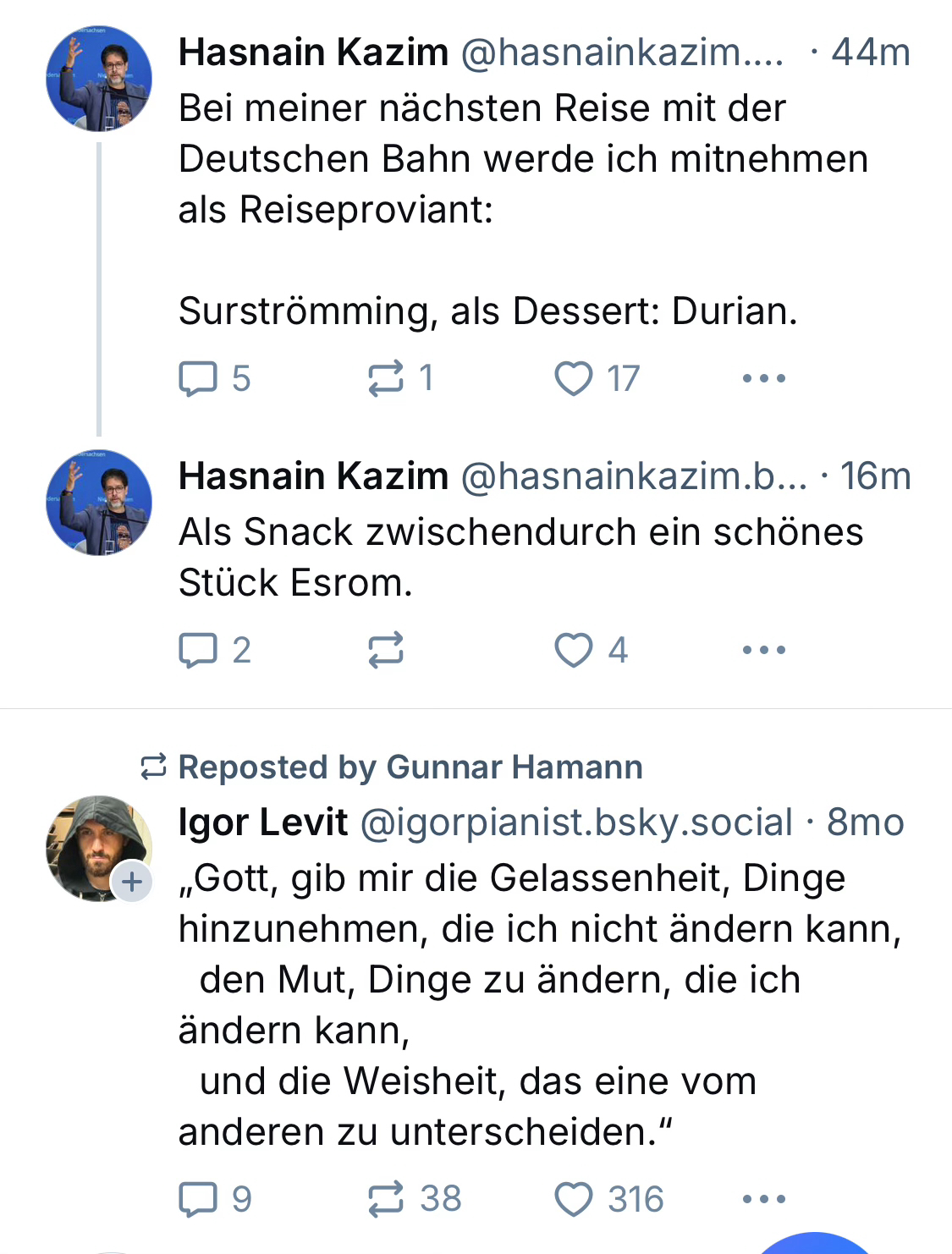The image size is (952, 1254).
Task: Open Hasnain Kazim's avatar on 44m post
Action: coord(99,79)
